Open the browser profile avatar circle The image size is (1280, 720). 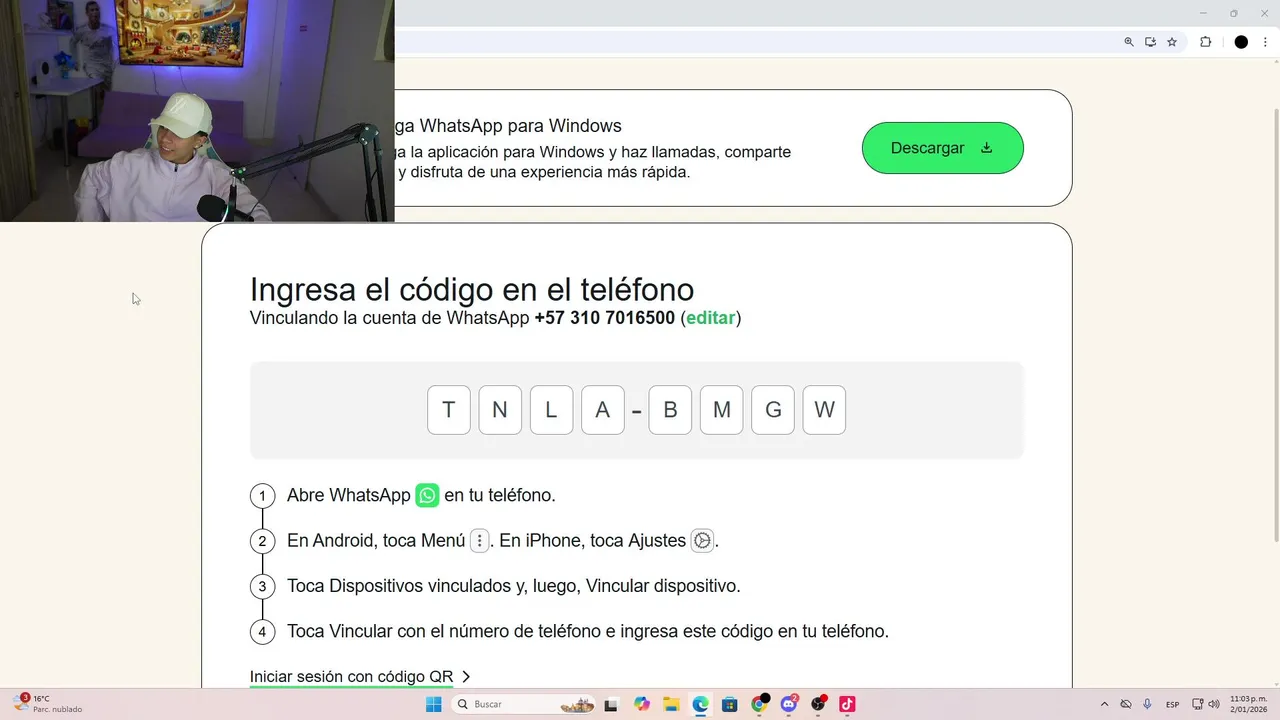pyautogui.click(x=1241, y=42)
